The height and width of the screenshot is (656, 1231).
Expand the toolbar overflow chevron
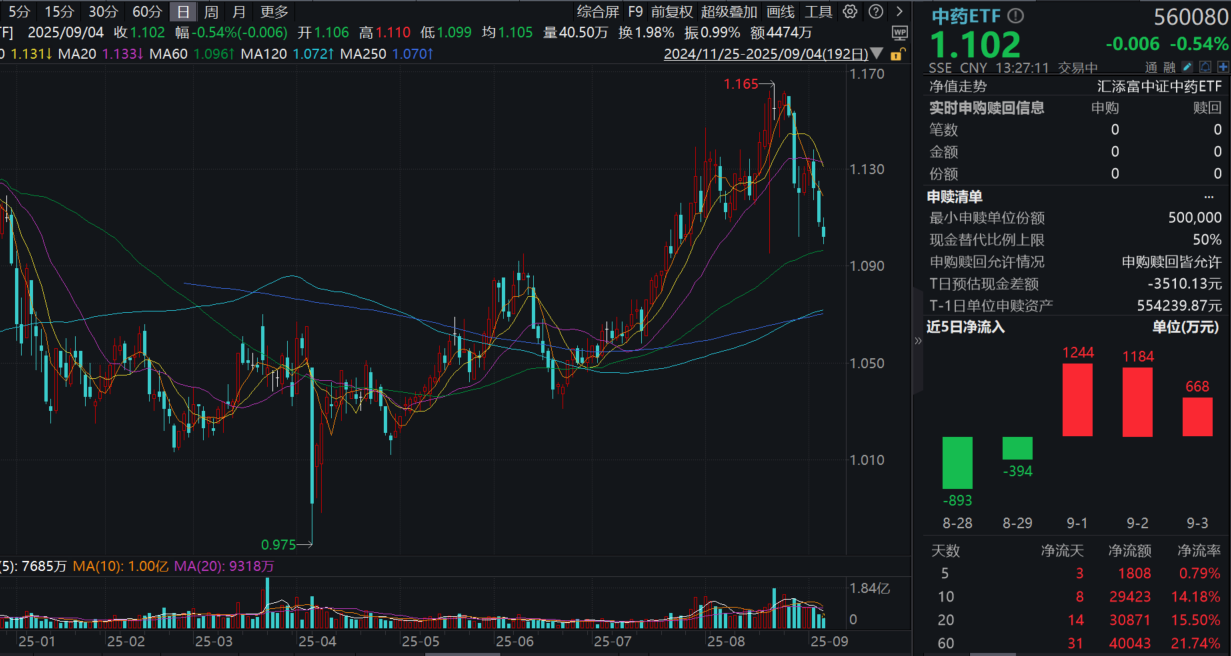[x=898, y=11]
